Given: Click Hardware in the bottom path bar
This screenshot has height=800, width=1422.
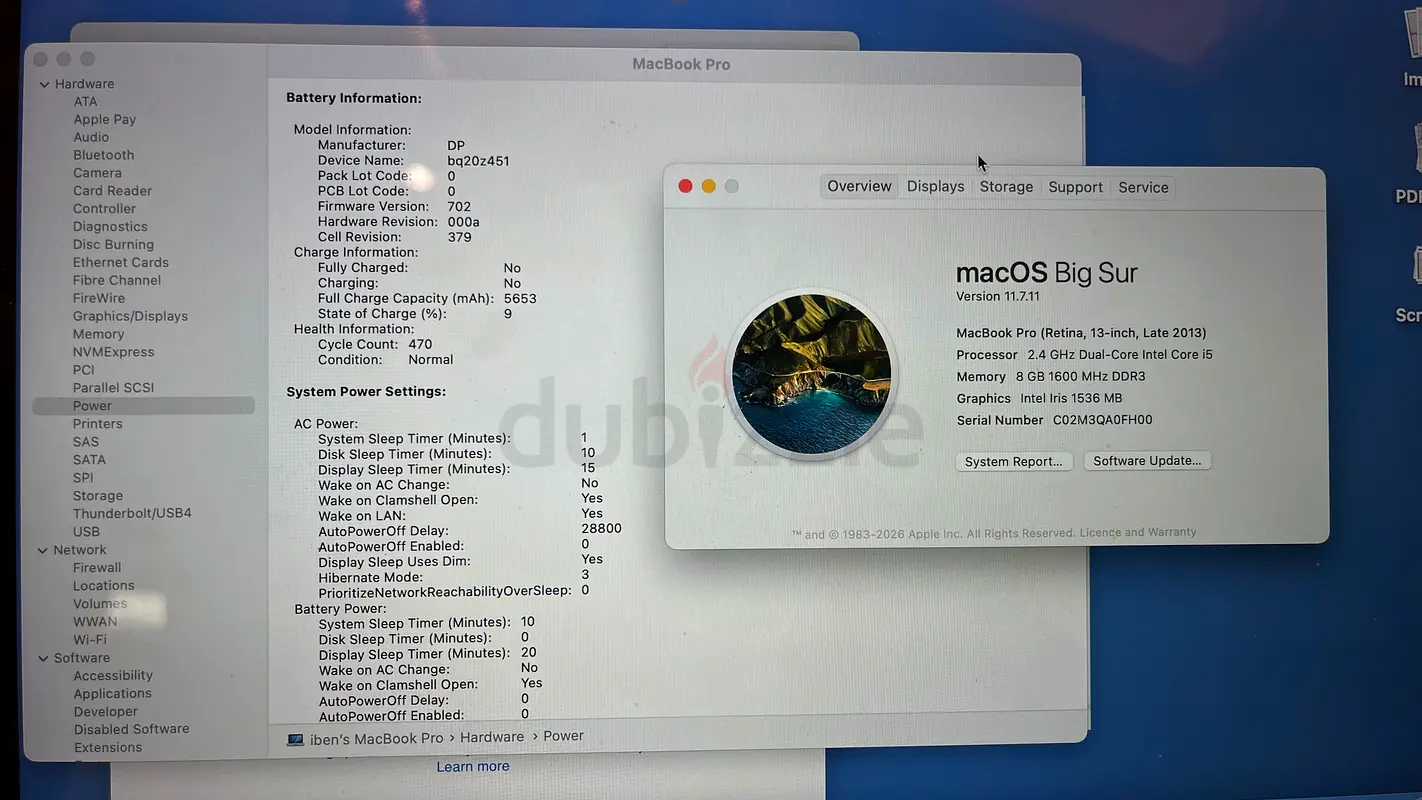Looking at the screenshot, I should point(492,737).
